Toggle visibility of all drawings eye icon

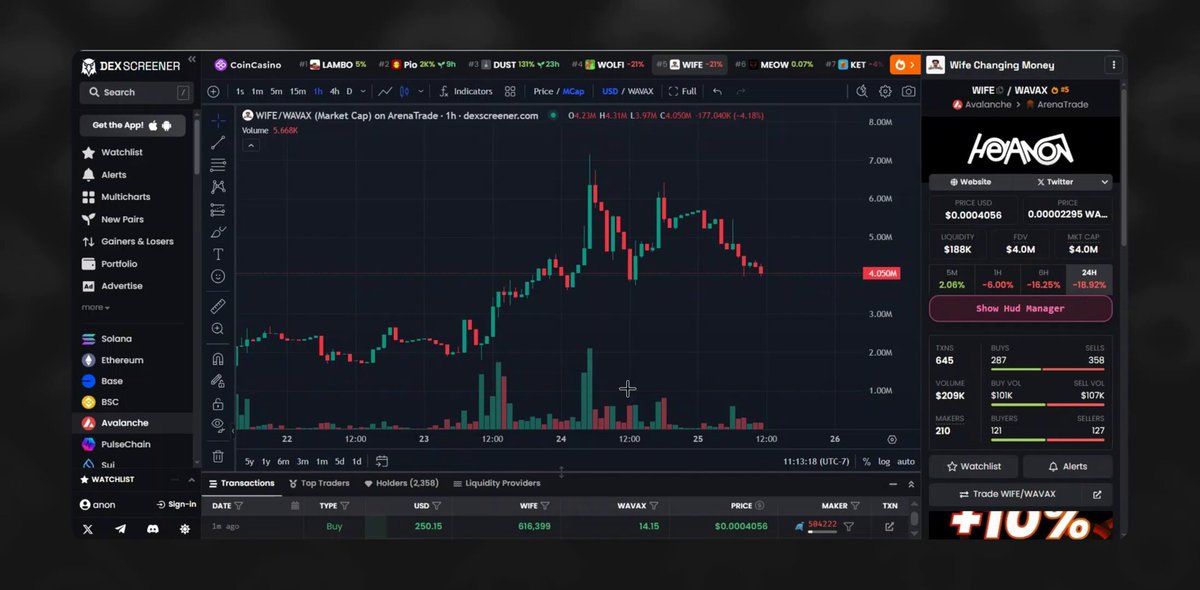(218, 425)
